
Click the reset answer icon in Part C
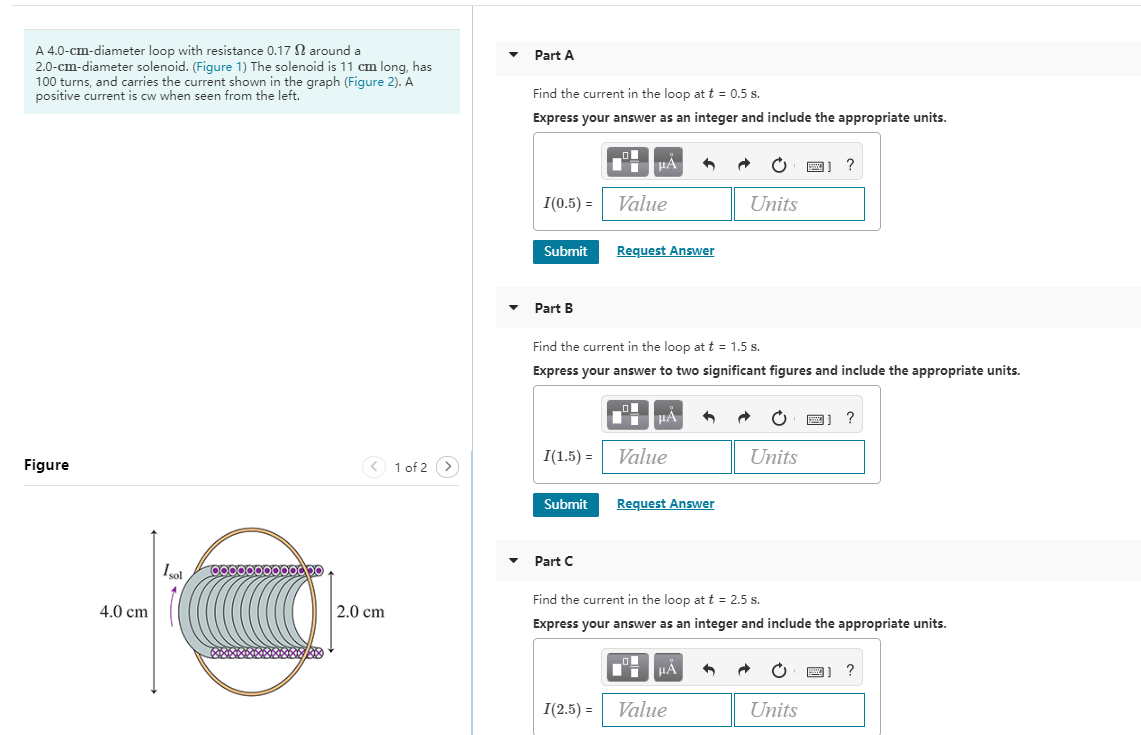coord(779,668)
